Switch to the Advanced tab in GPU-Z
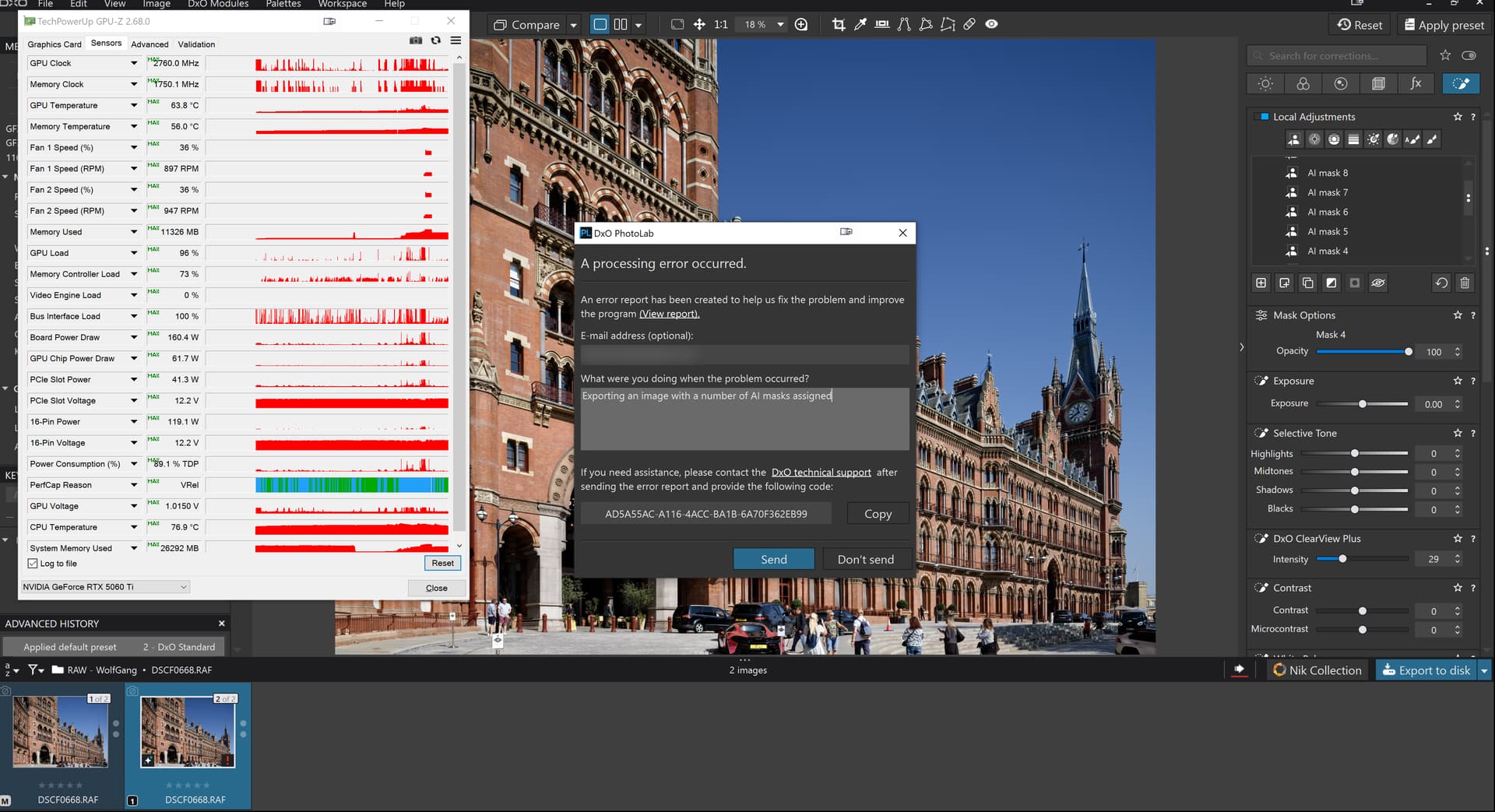This screenshot has width=1495, height=812. coord(149,44)
